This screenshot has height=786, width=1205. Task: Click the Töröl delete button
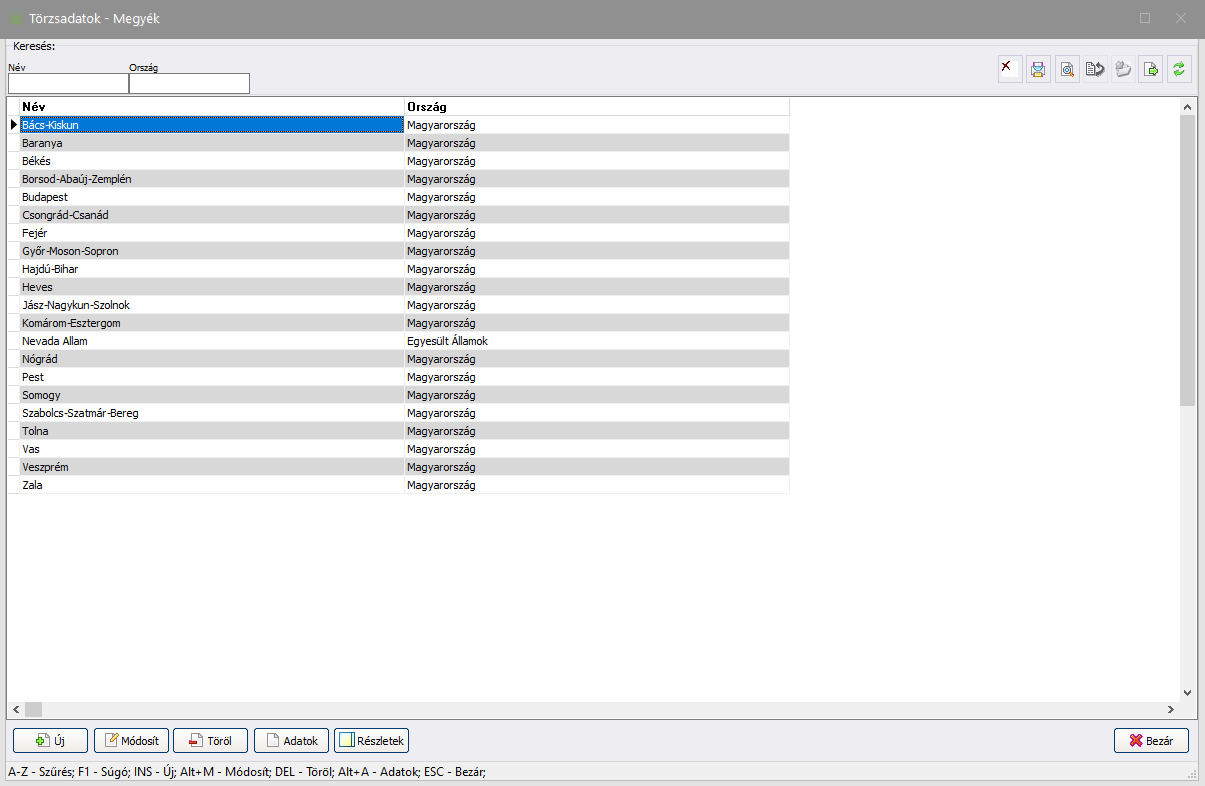tap(210, 741)
